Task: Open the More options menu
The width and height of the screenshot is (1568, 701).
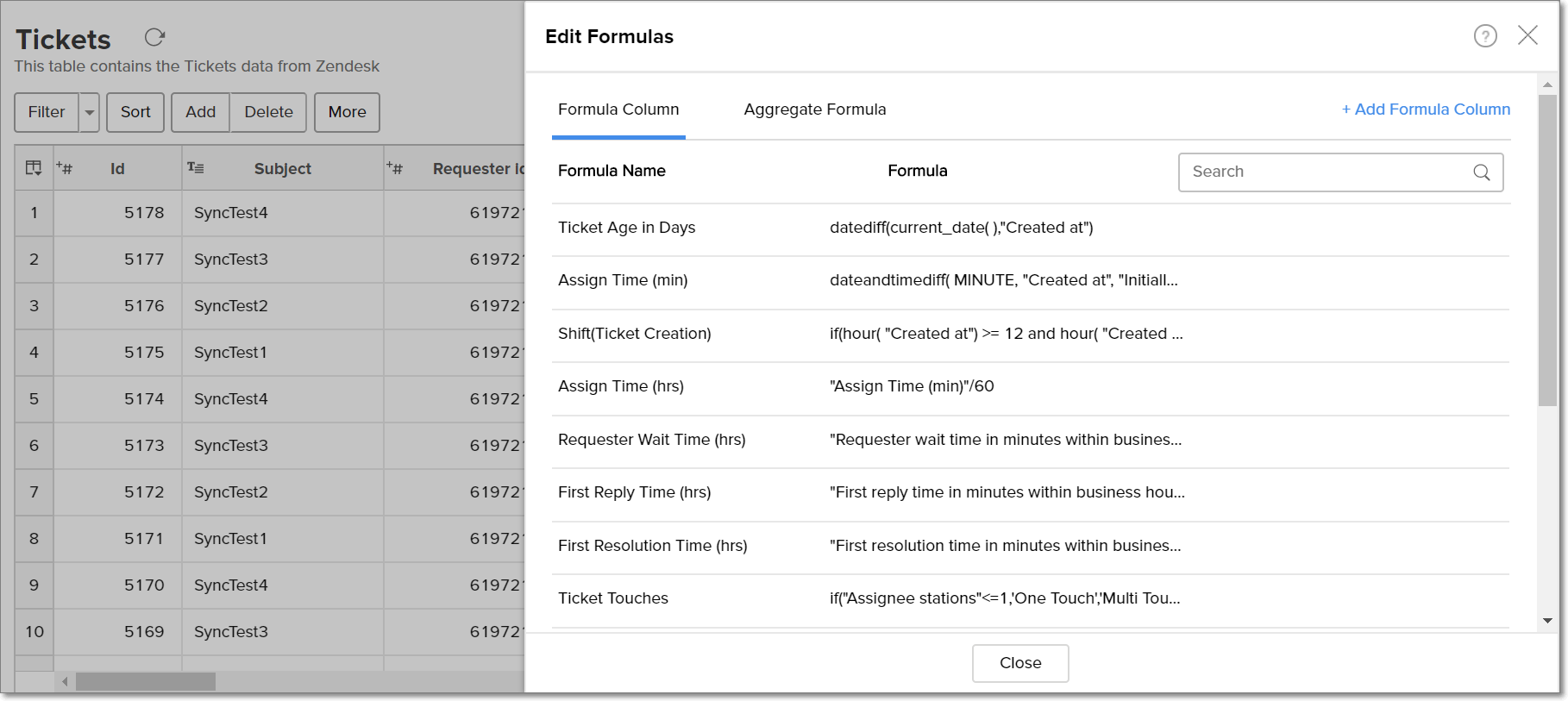Action: 347,113
